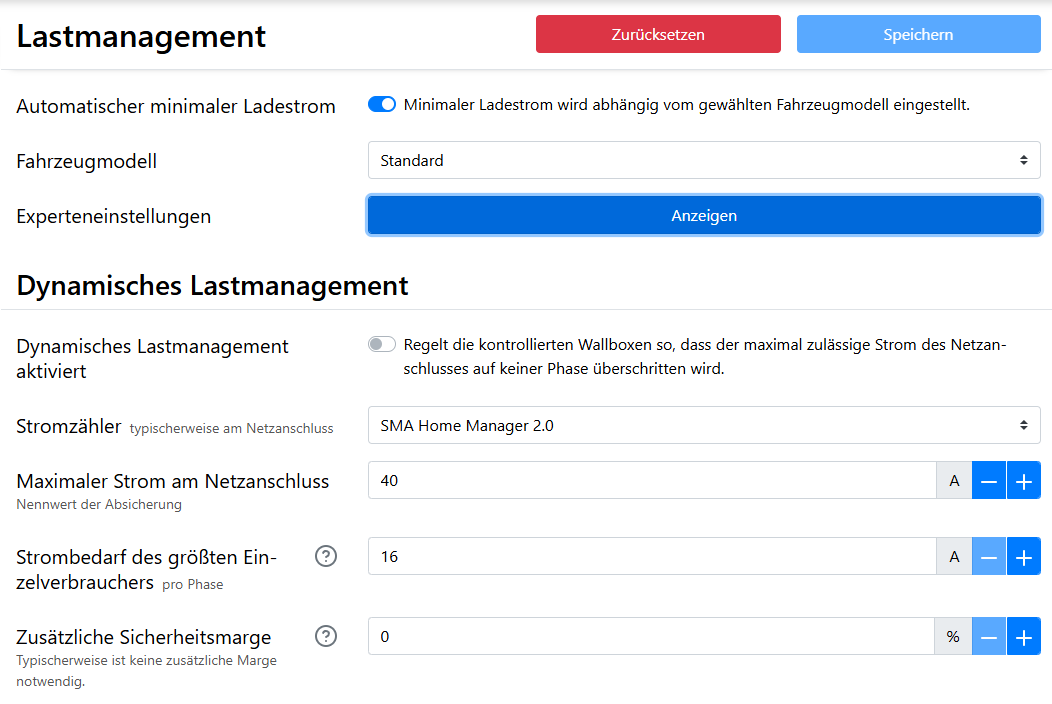Save settings with the Speichern button

pos(918,34)
